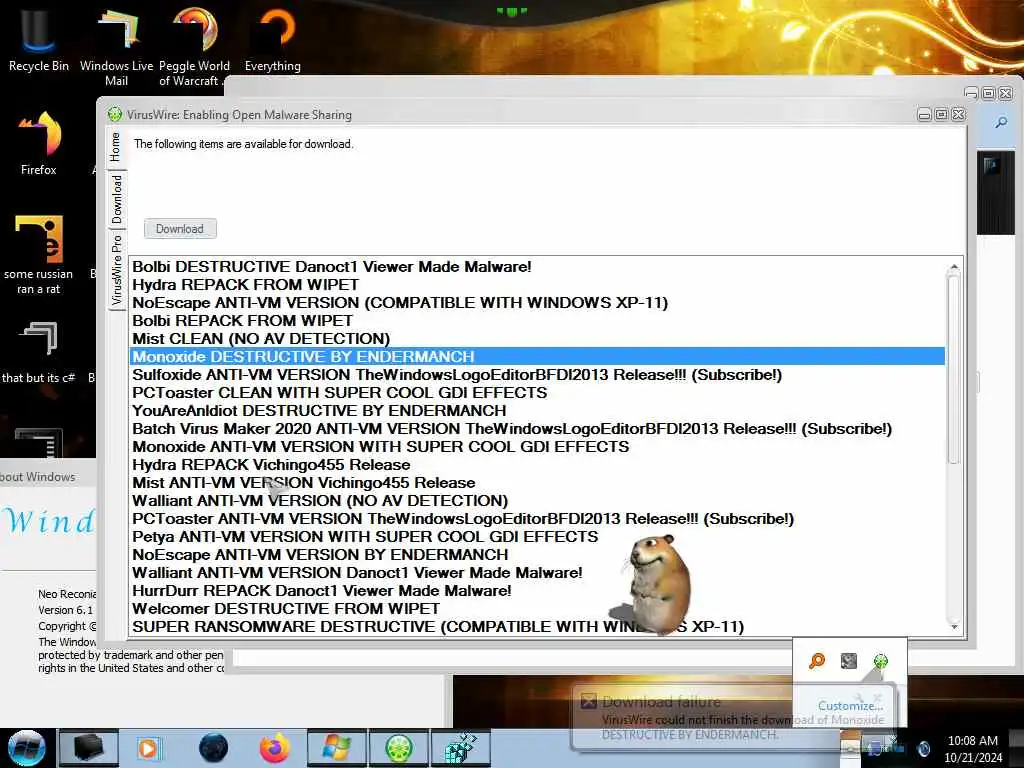This screenshot has width=1024, height=768.
Task: Click the search icon in background window
Action: [1001, 122]
